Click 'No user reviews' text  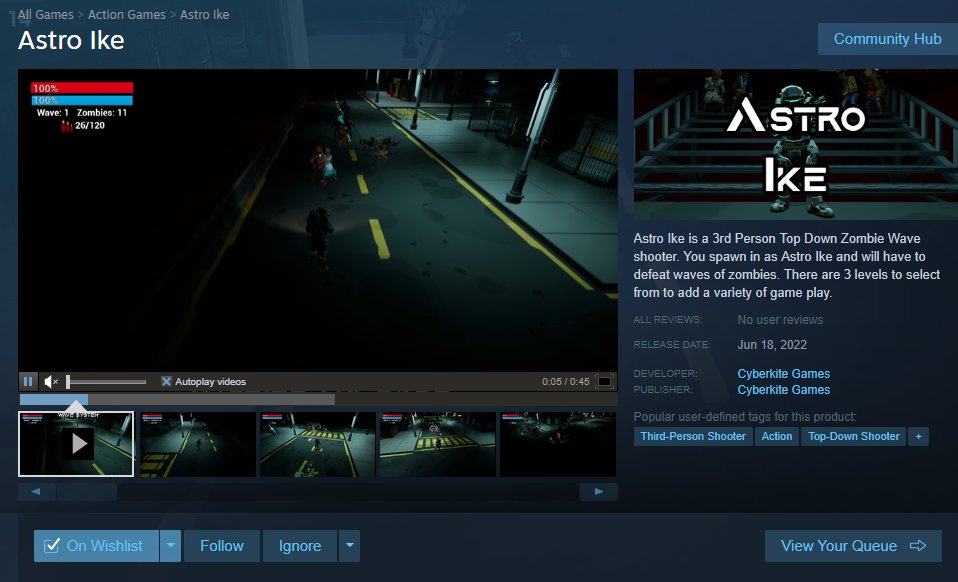[780, 320]
